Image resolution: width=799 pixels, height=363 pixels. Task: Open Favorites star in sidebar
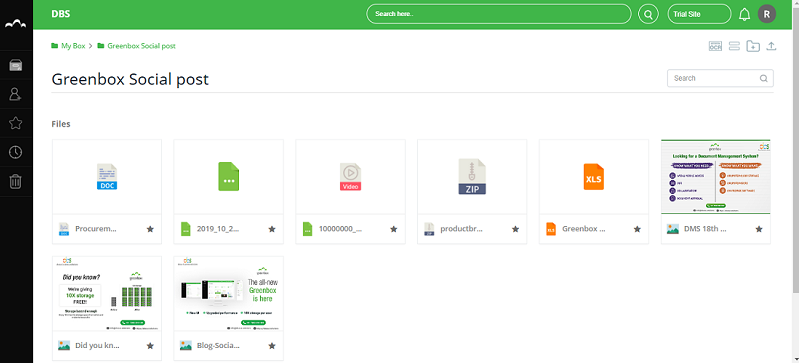tap(16, 123)
